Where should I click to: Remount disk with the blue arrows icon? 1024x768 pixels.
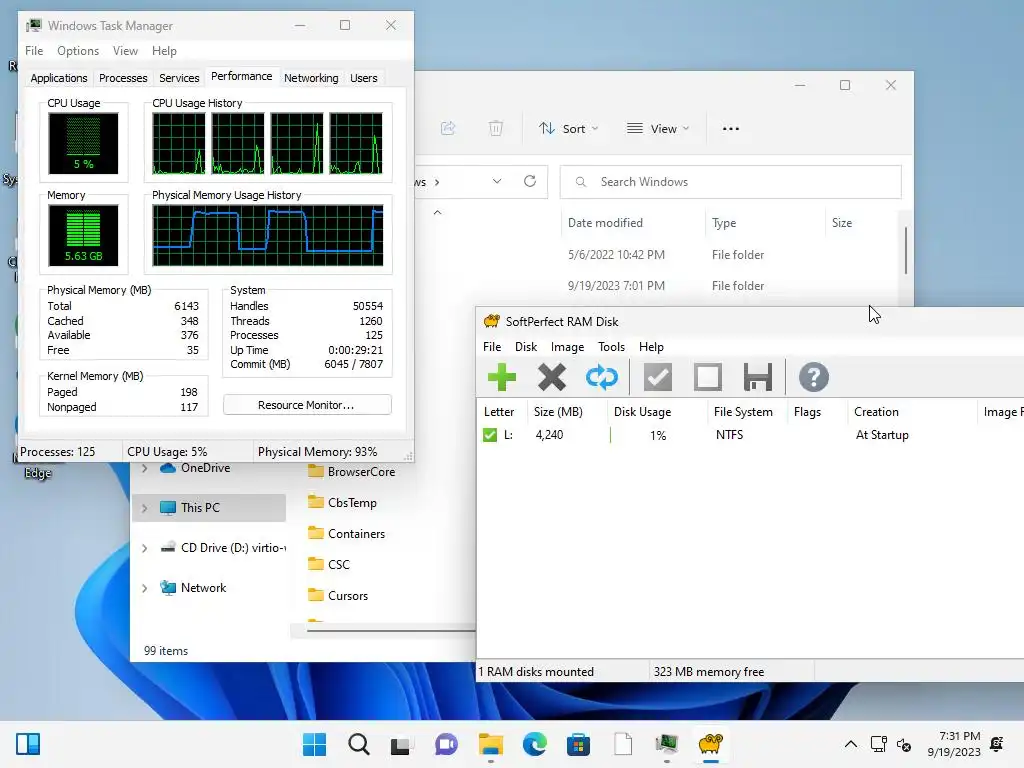coord(601,377)
